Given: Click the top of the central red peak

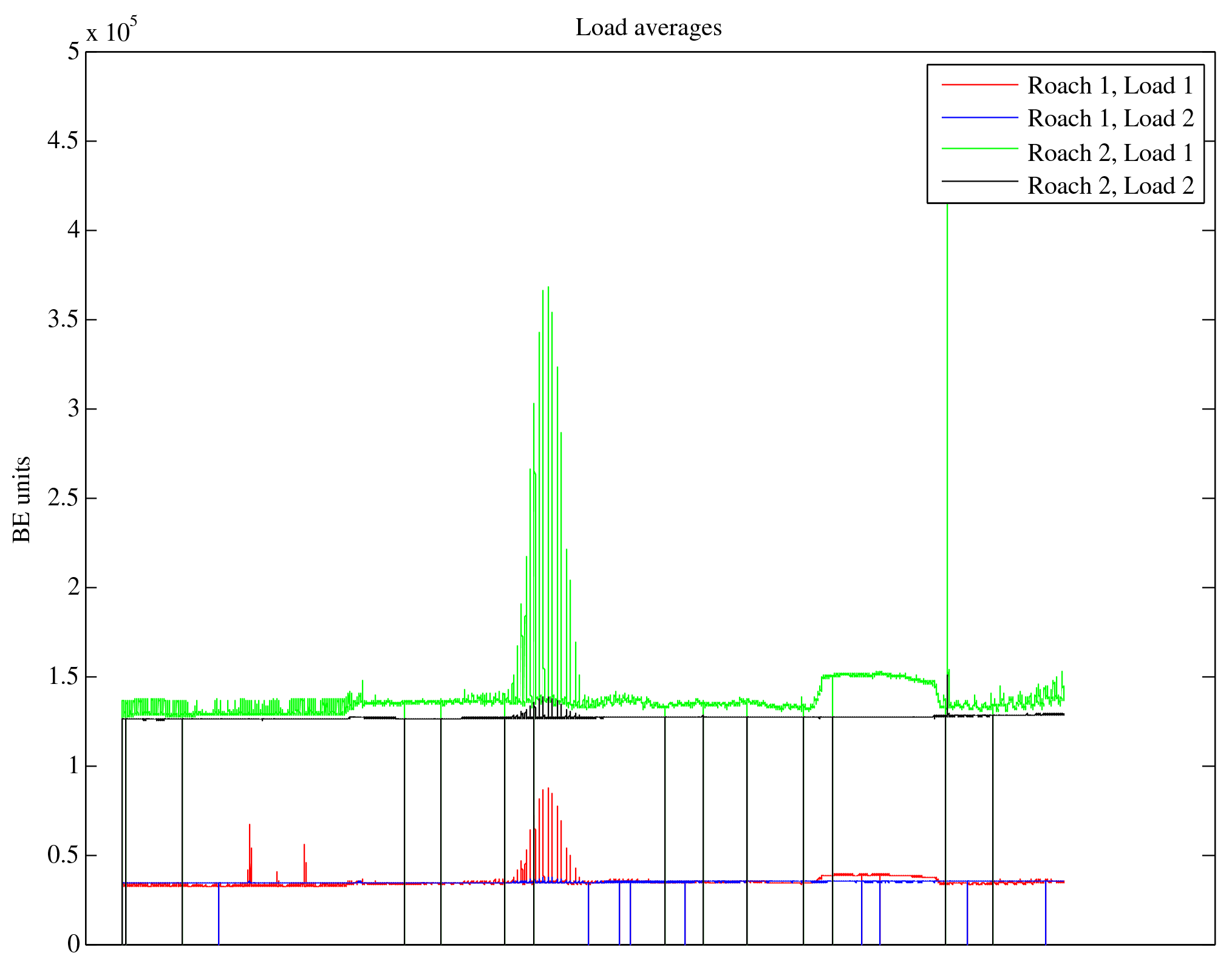Looking at the screenshot, I should [548, 790].
